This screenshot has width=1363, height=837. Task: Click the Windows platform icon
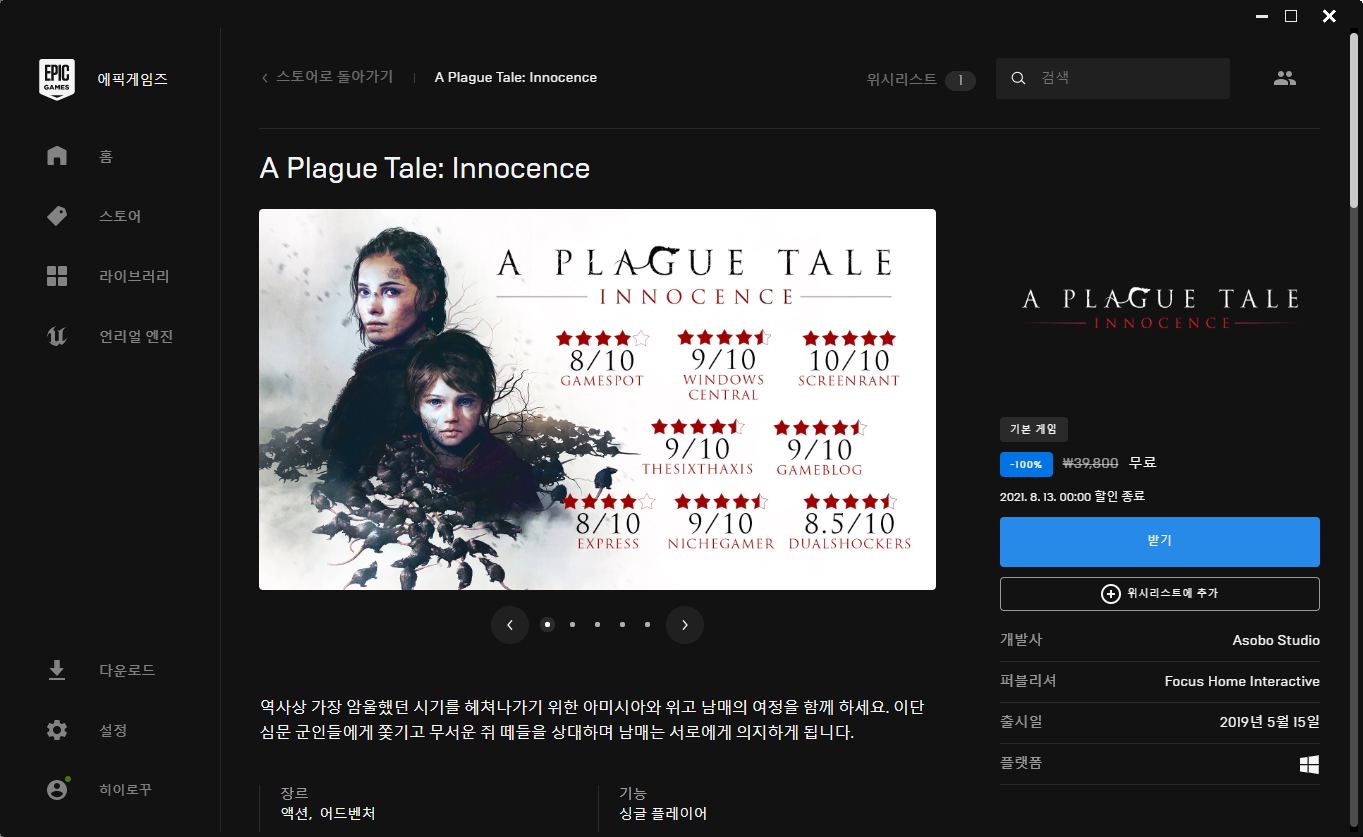coord(1309,764)
